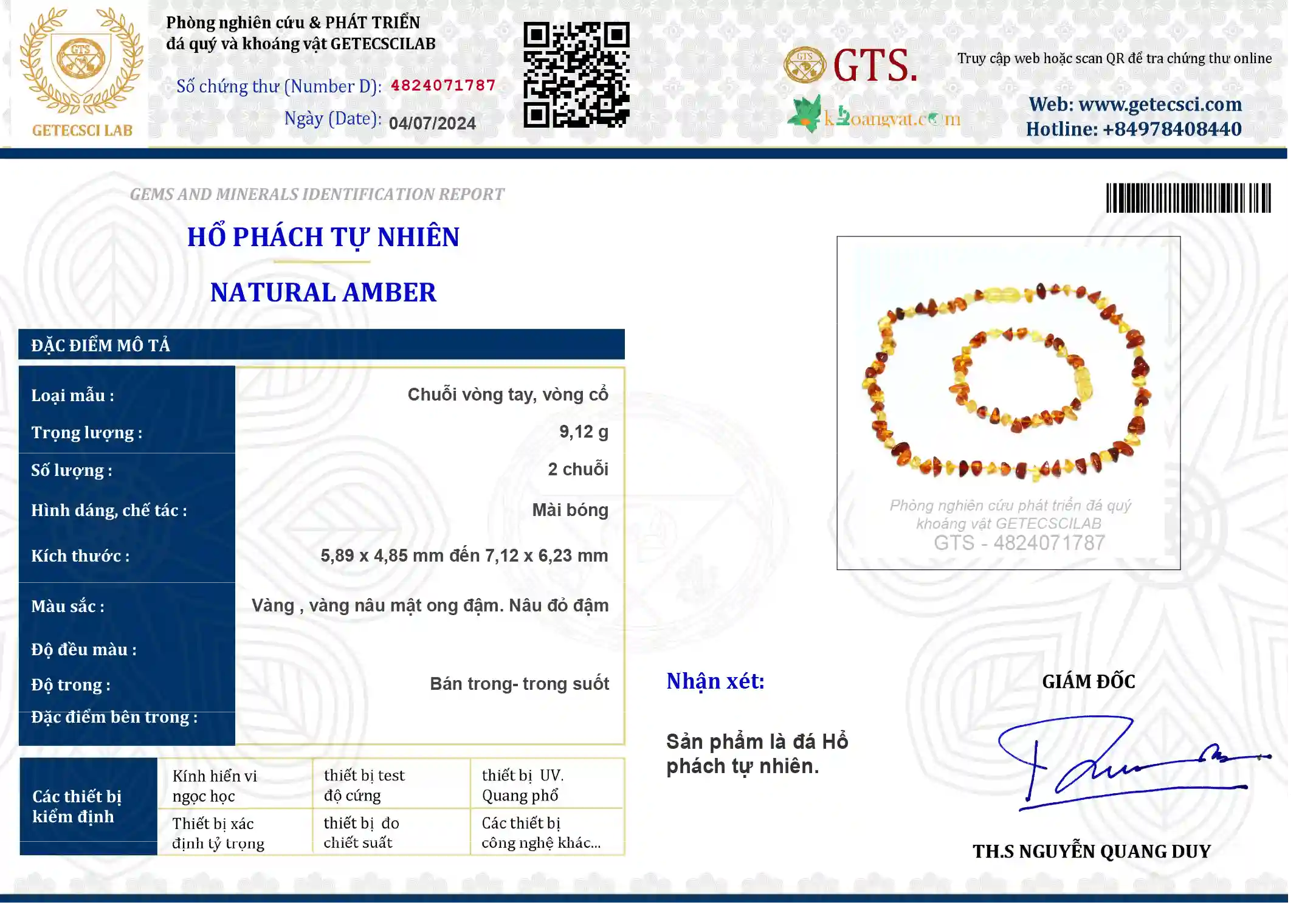Click the Kích thước row label
The height and width of the screenshot is (905, 1316).
tap(80, 556)
